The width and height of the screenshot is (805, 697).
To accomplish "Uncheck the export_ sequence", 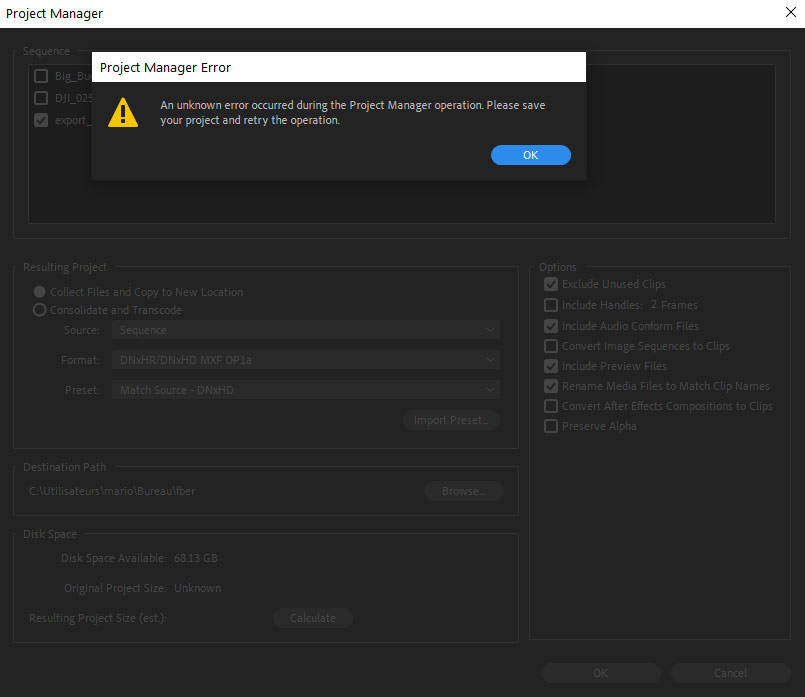I will pos(40,119).
